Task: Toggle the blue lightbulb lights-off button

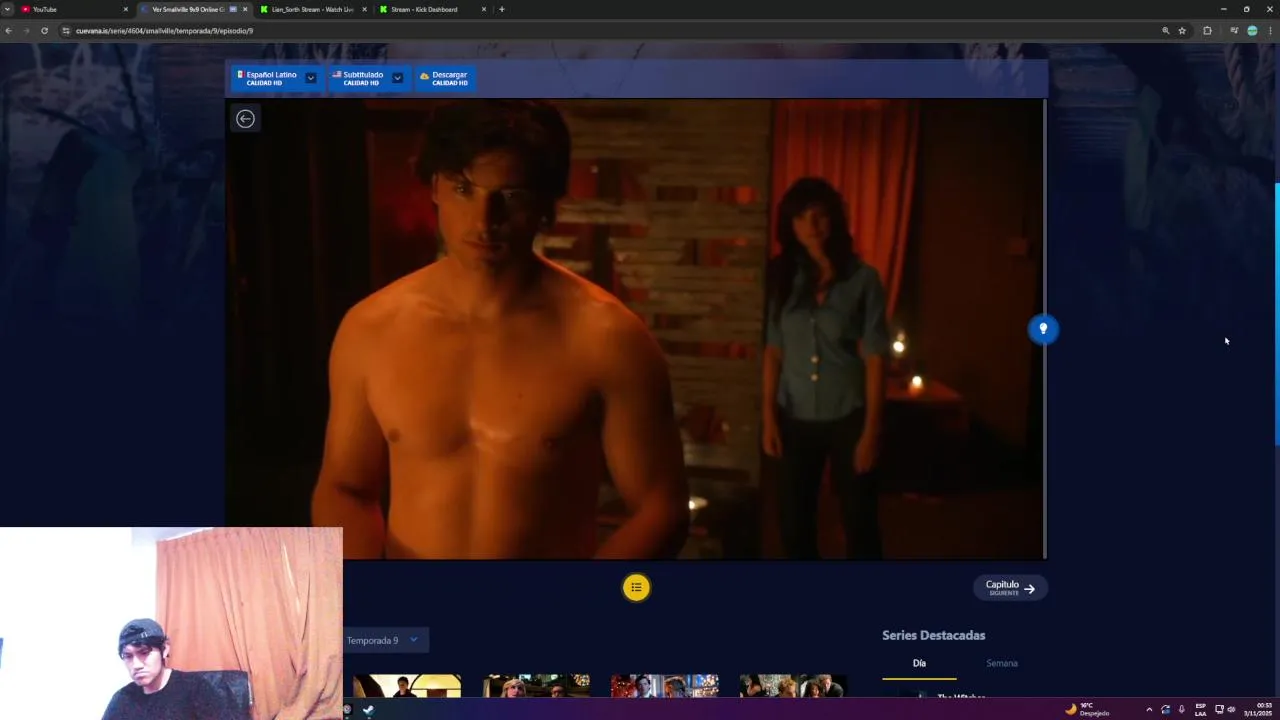Action: pos(1043,329)
